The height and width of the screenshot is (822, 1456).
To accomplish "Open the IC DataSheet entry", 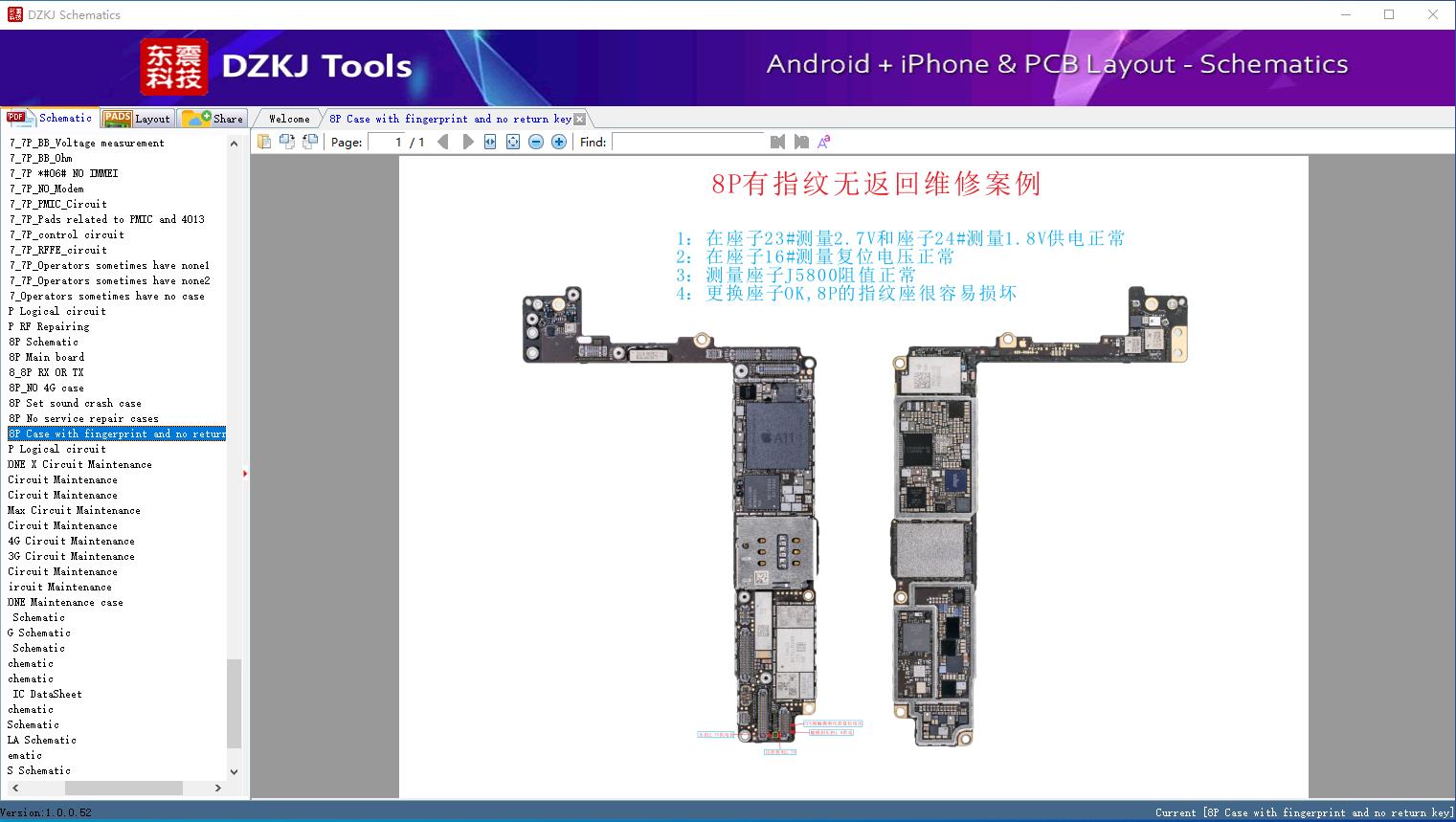I will (48, 694).
